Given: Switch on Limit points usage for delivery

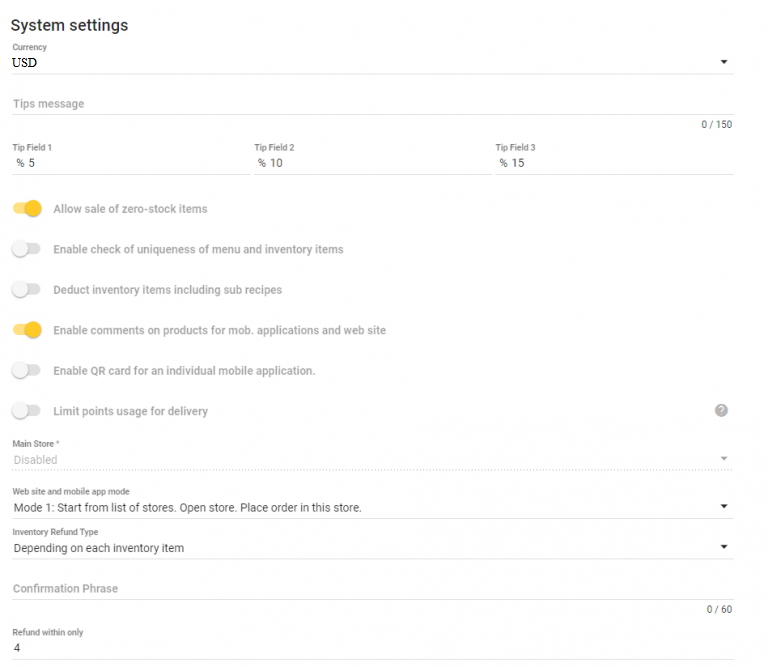Looking at the screenshot, I should click(x=27, y=411).
